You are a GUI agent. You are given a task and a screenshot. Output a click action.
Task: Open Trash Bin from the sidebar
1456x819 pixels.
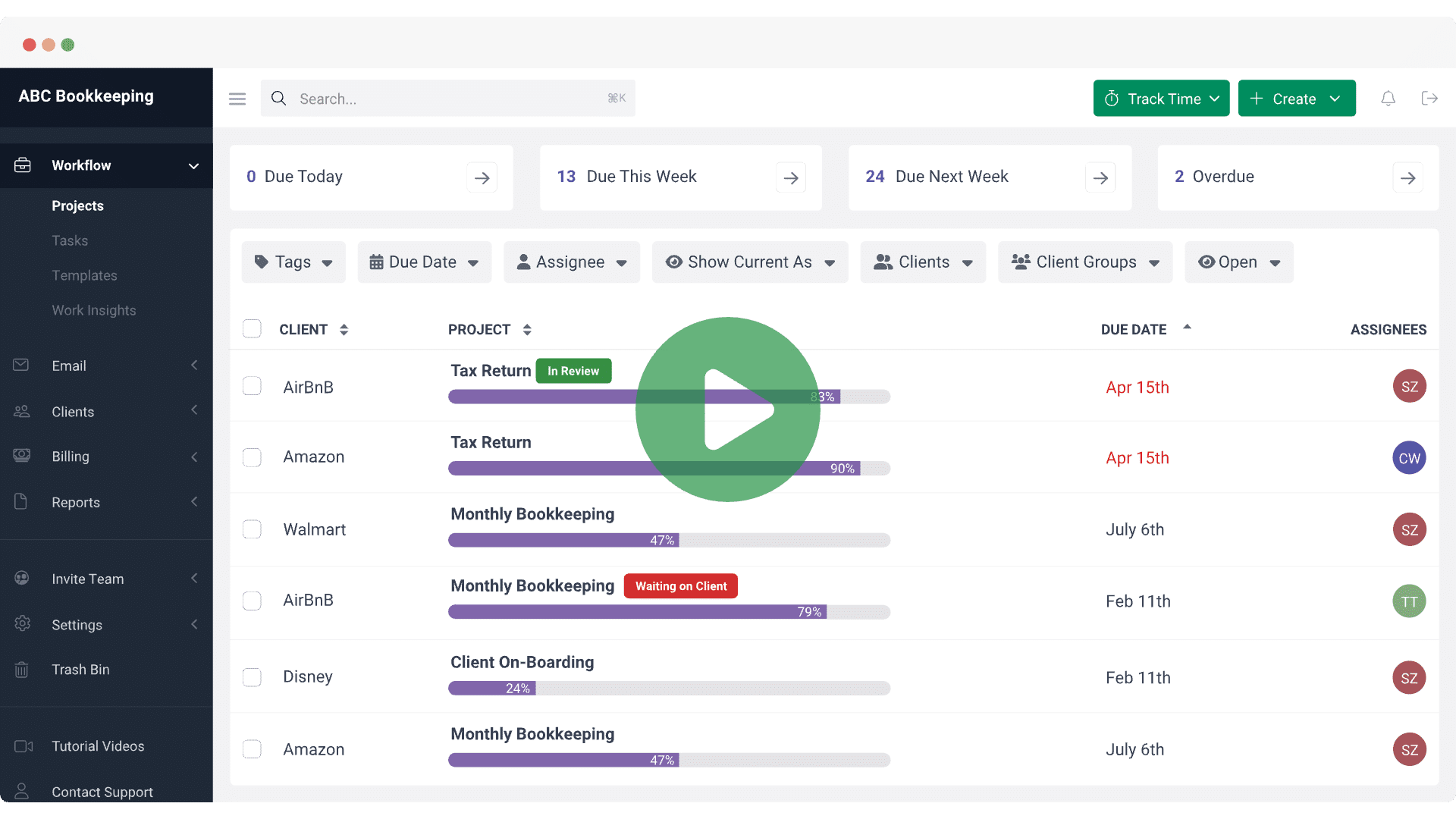[x=80, y=670]
